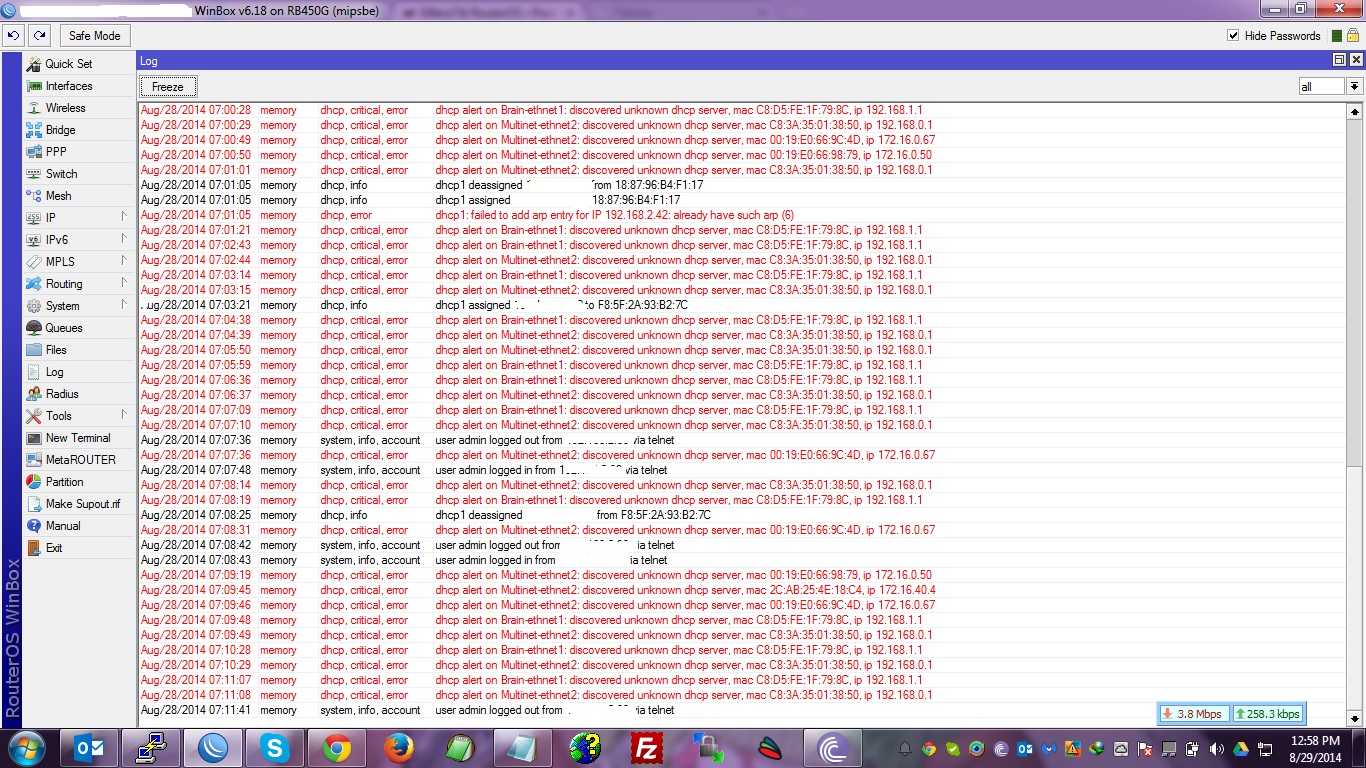Click the Undo arrow in the WinBox toolbar
The image size is (1366, 768).
tap(14, 35)
